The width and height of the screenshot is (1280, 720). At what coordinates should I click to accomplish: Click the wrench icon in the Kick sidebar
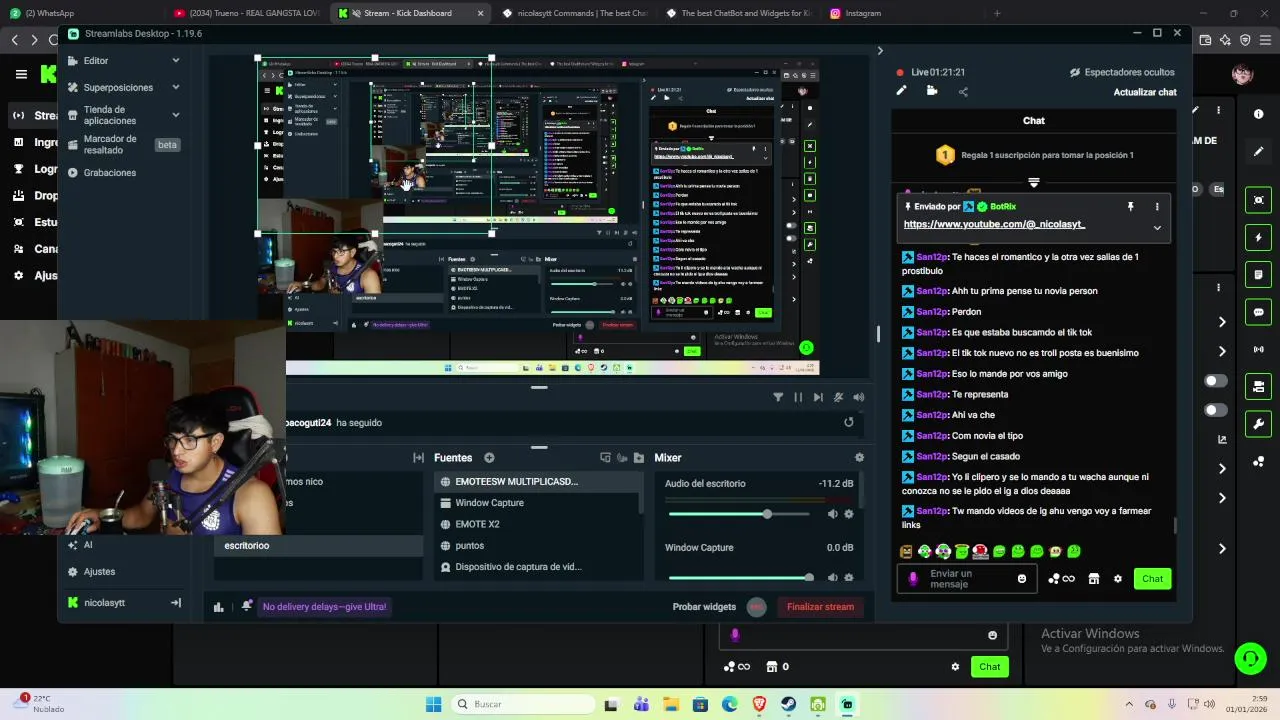(x=1259, y=424)
